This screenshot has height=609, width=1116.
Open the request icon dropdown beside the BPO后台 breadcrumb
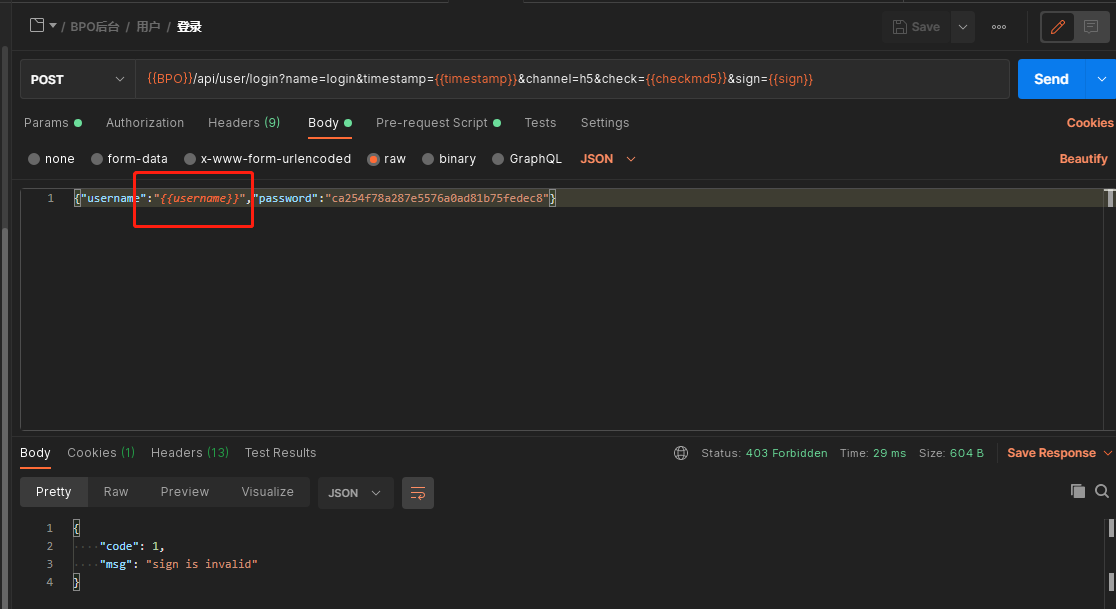(x=43, y=26)
